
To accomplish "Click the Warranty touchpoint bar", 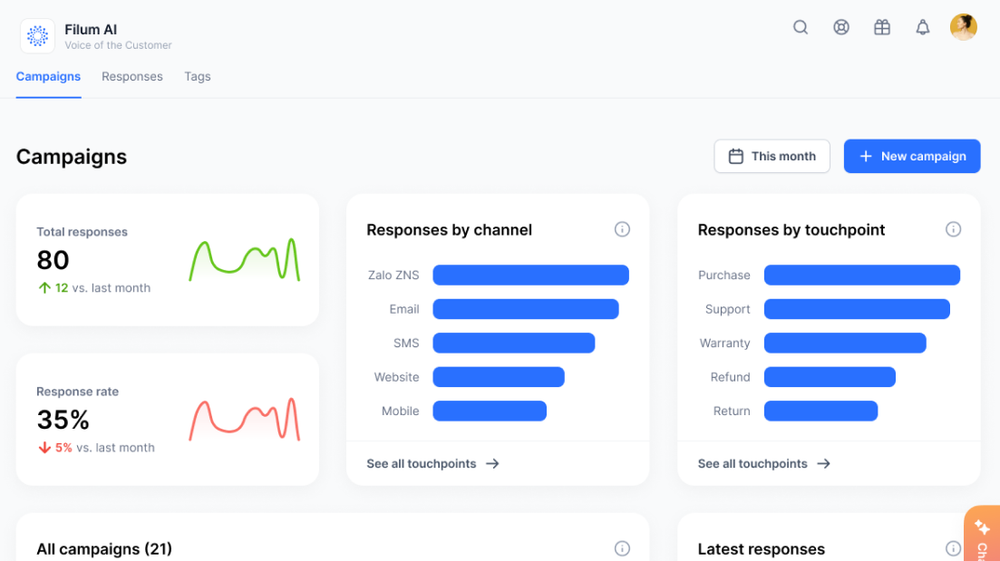I will point(845,343).
